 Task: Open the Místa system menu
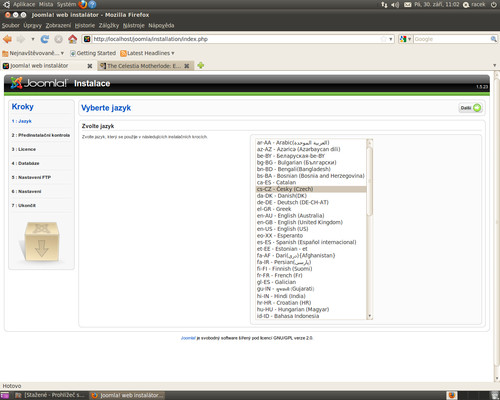[x=46, y=4]
